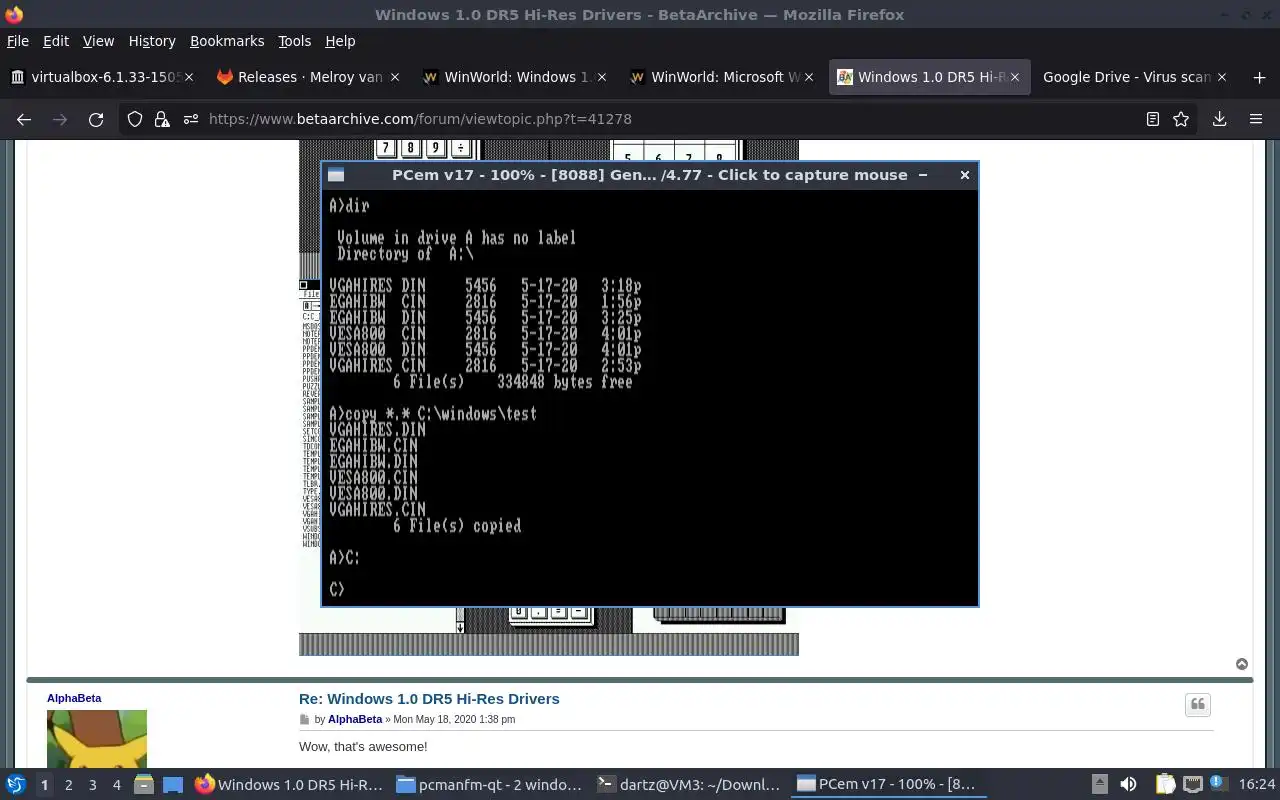Launch the file manager from taskbar

[x=143, y=785]
